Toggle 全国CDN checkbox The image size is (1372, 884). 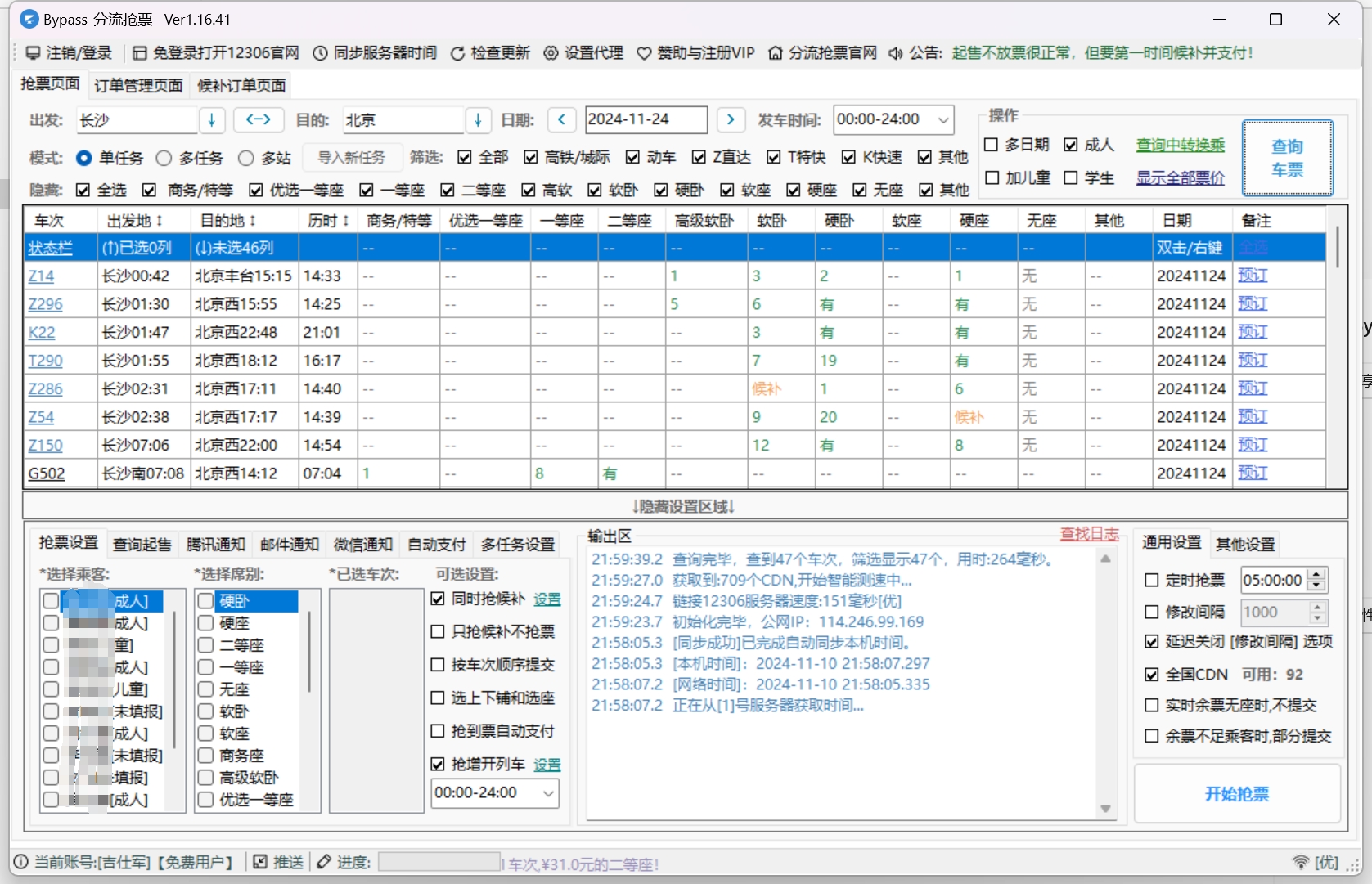point(1152,675)
